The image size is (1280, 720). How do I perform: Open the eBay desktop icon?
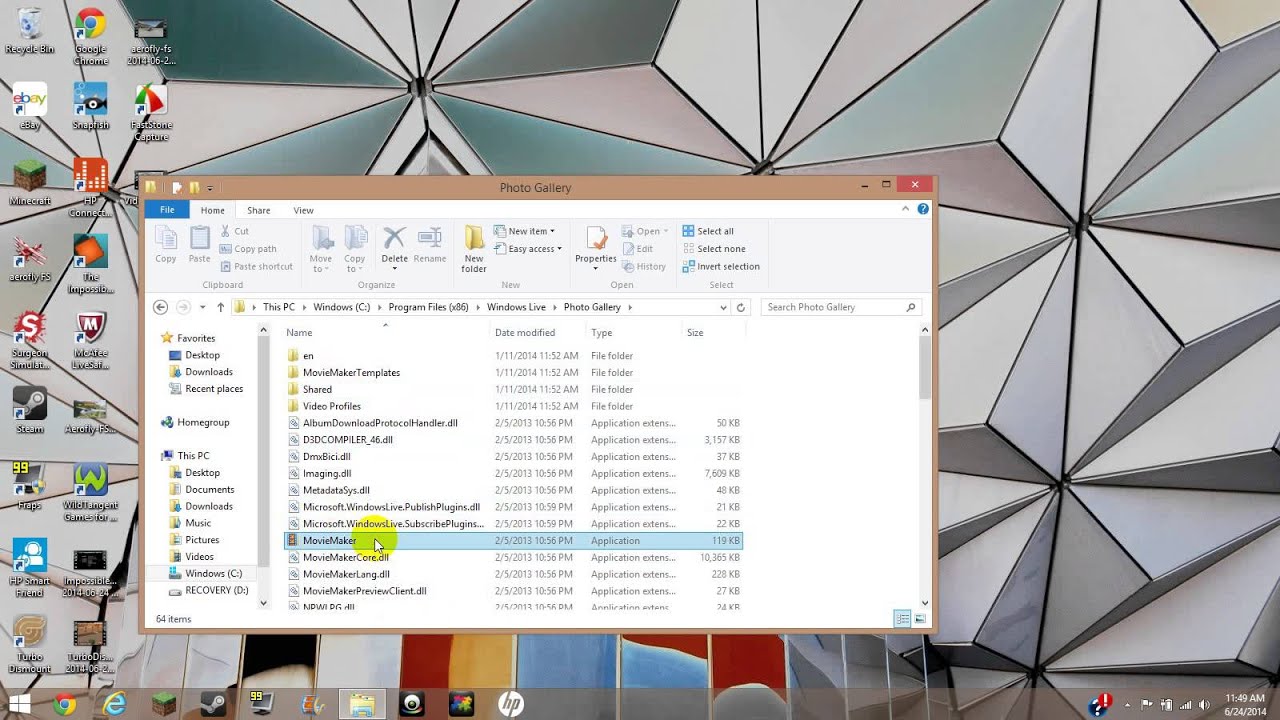pyautogui.click(x=30, y=107)
